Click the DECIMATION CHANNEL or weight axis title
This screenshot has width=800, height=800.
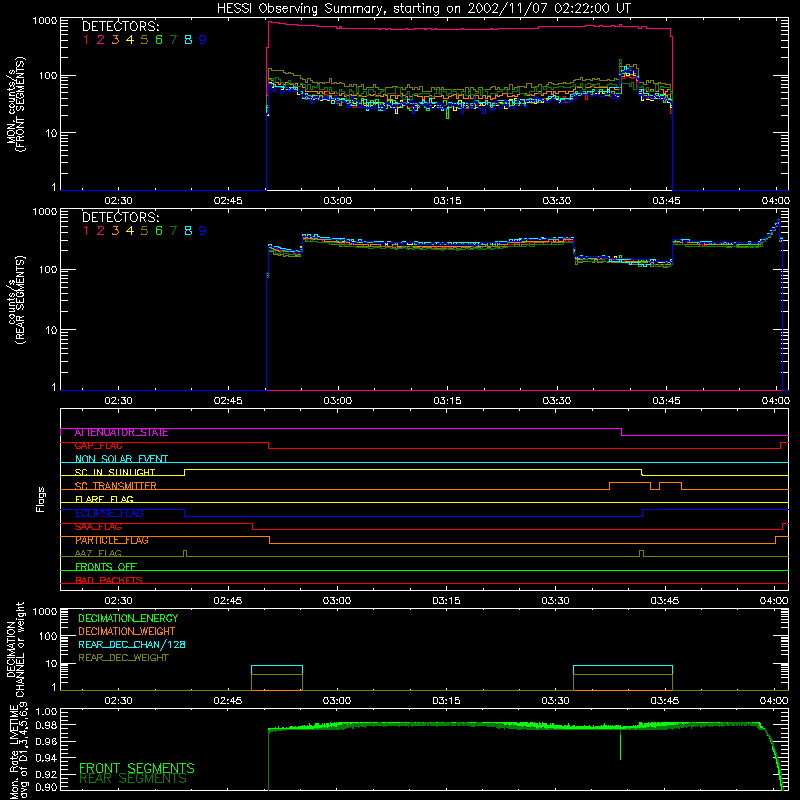(15, 649)
